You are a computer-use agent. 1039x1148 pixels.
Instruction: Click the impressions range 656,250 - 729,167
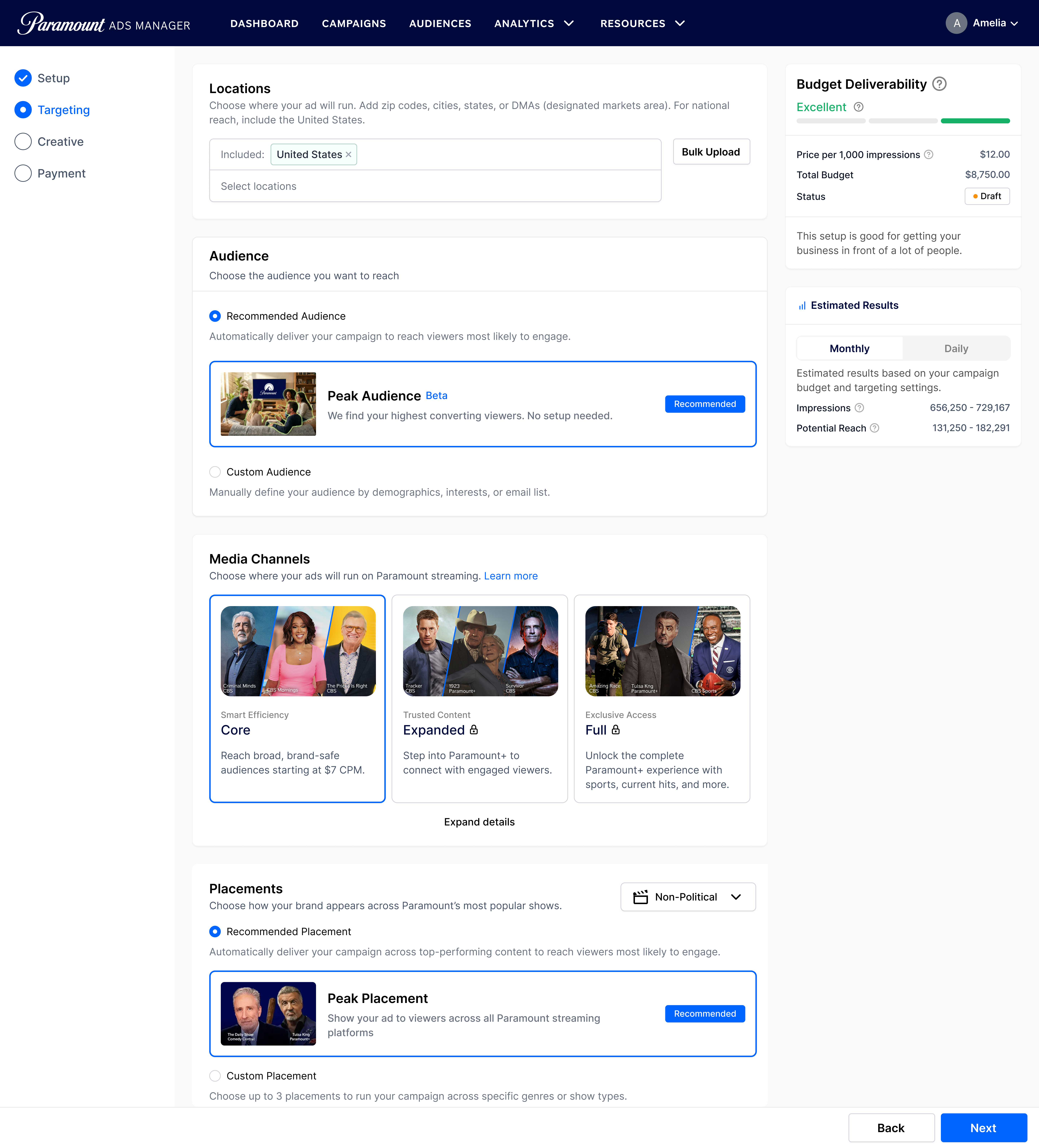pyautogui.click(x=970, y=408)
